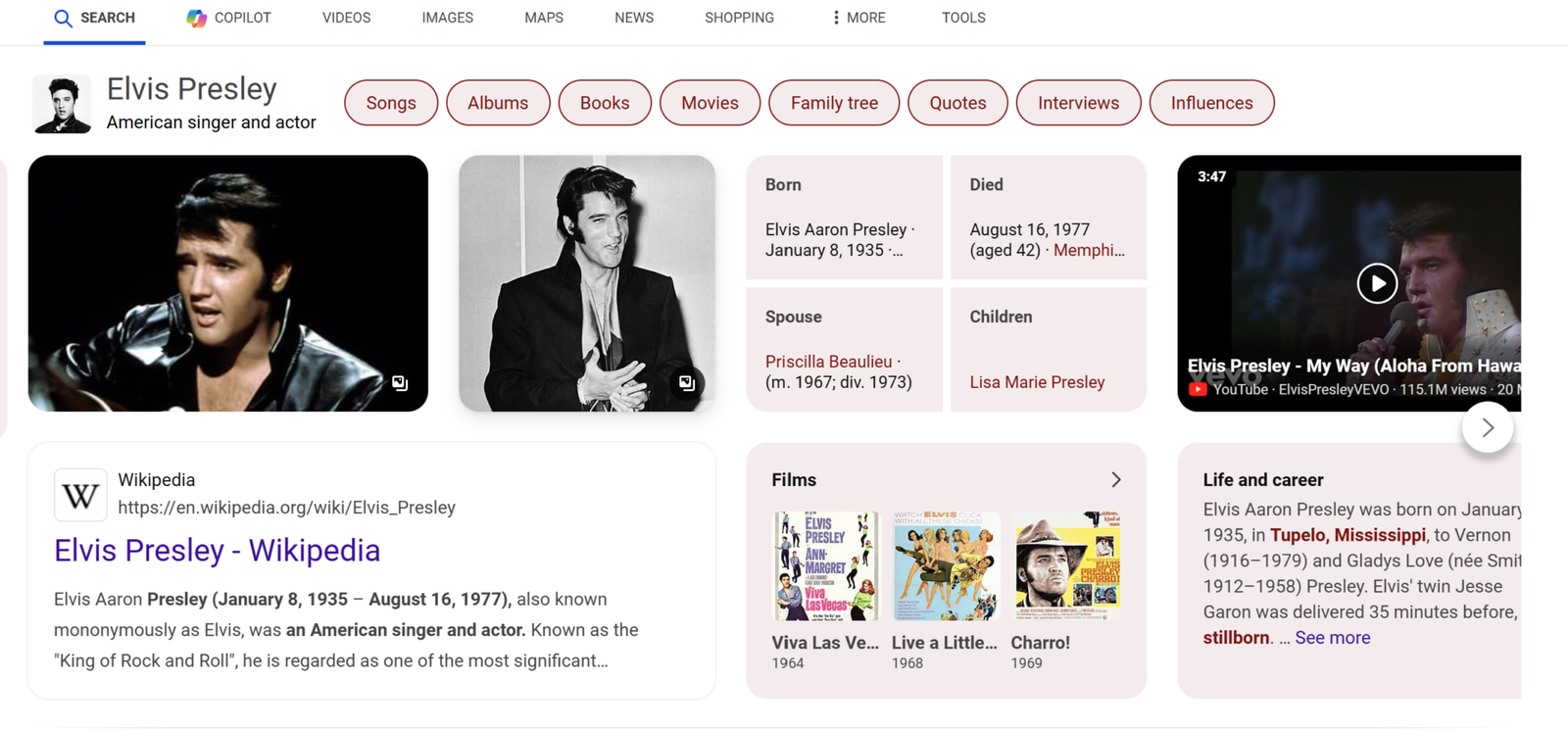Expand Life and career with See more
This screenshot has width=1568, height=731.
[x=1332, y=638]
